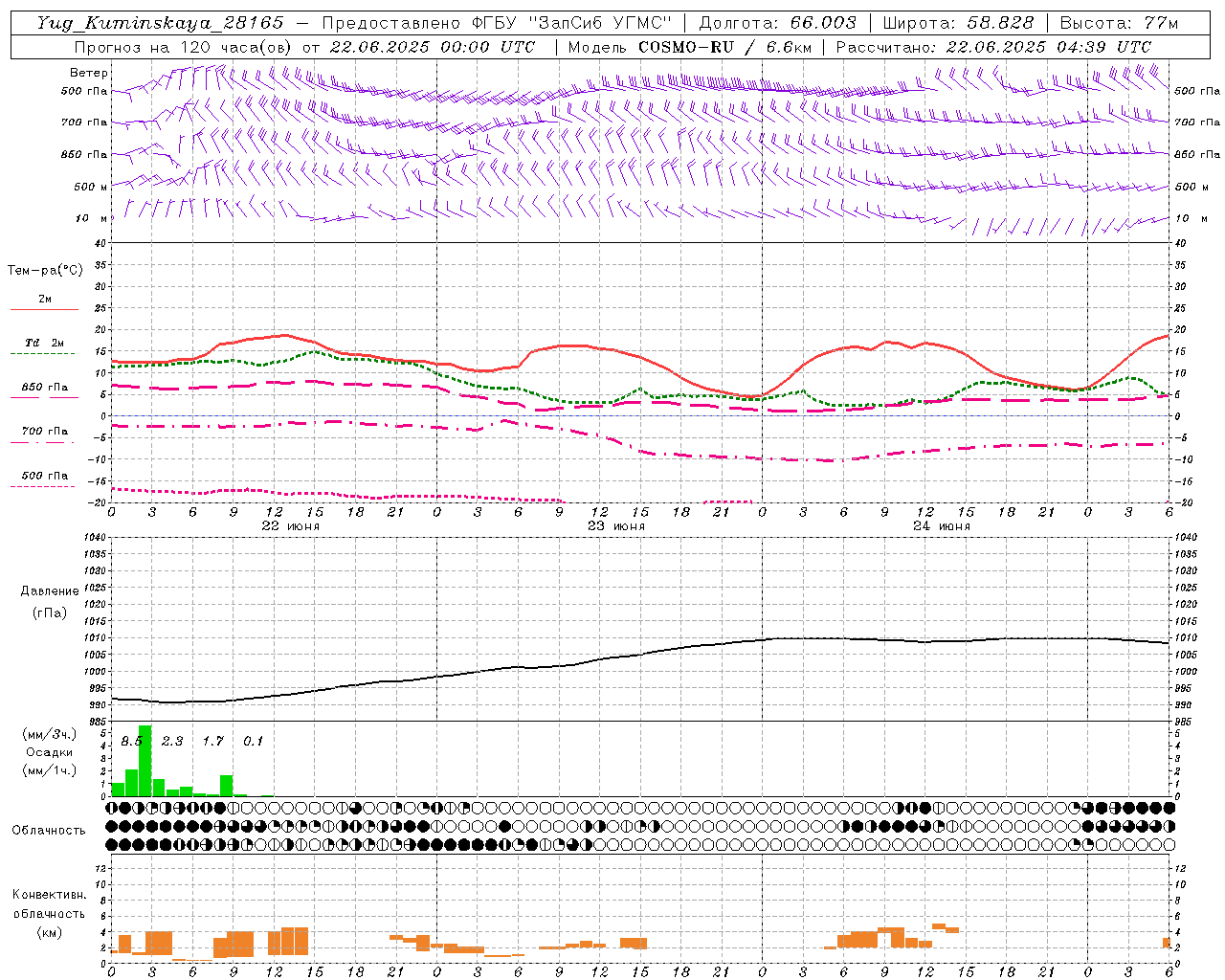Click the Высота: 77м header field
1225x980 pixels.
click(x=1119, y=23)
